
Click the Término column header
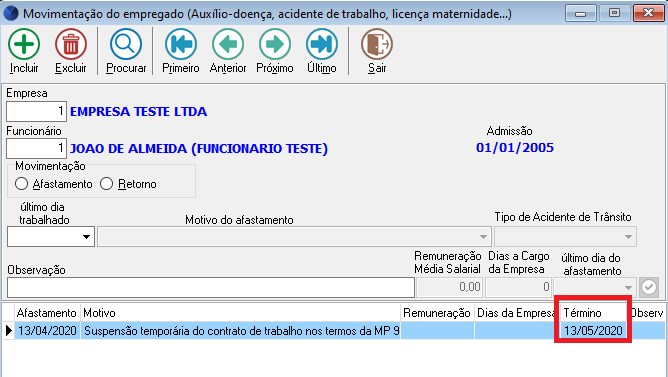(593, 313)
